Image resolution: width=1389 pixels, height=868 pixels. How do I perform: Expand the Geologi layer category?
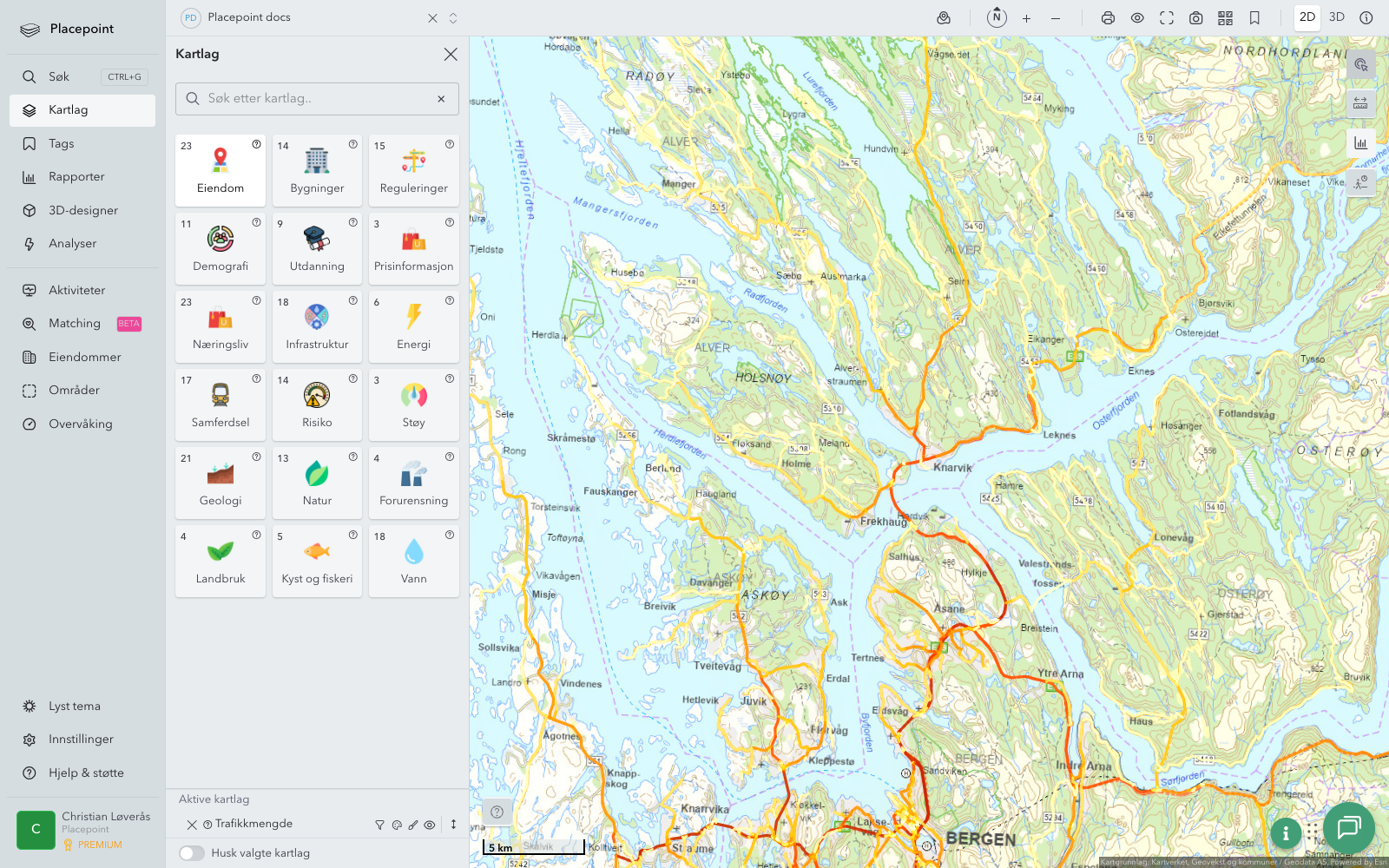221,483
